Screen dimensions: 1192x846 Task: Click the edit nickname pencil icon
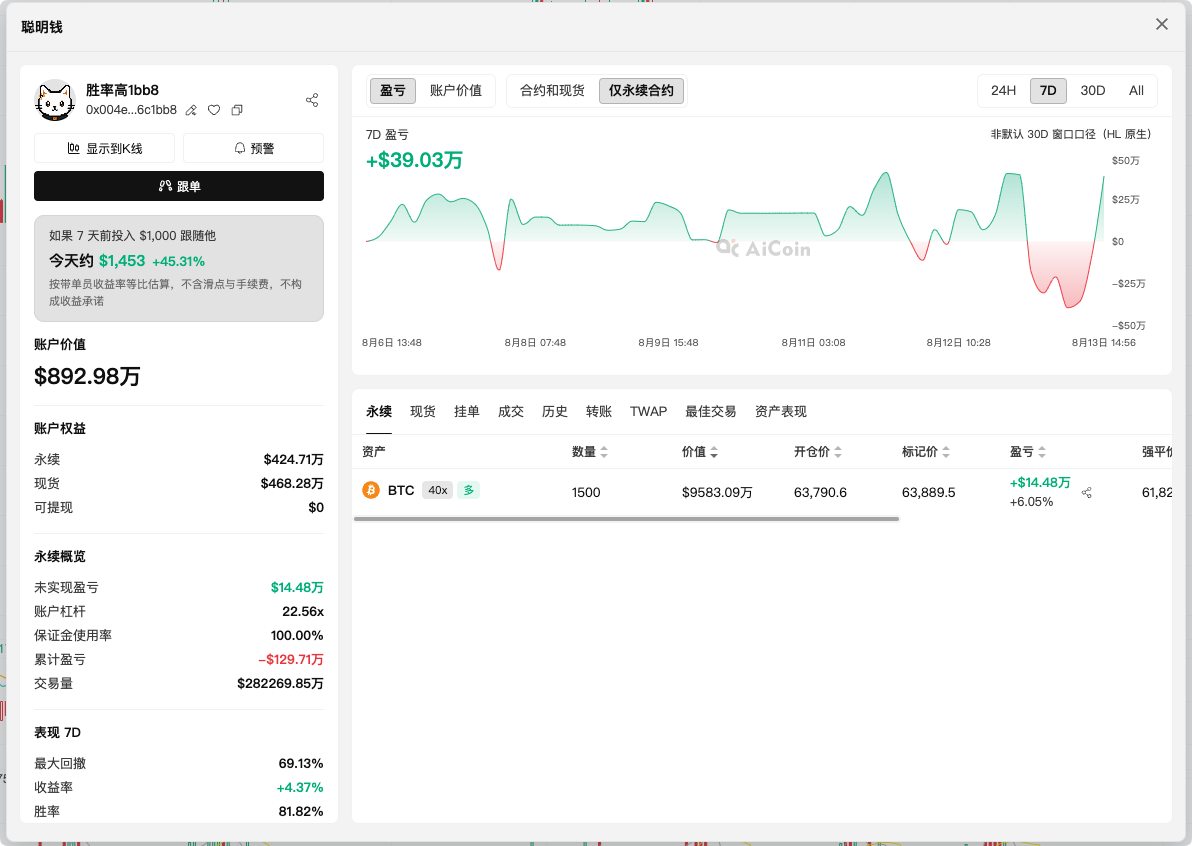(192, 110)
